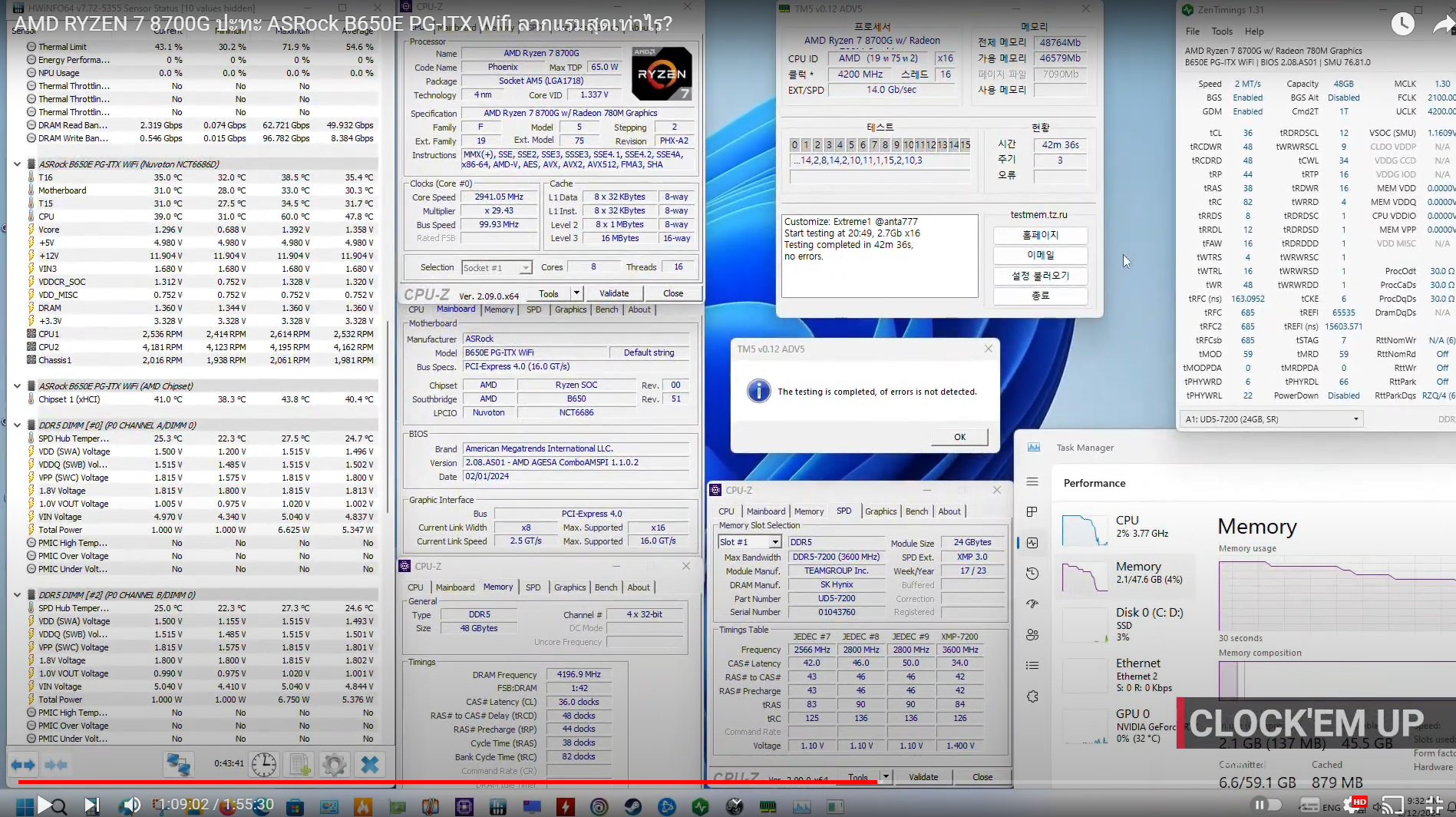
Task: Click the Watch later clock icon
Action: (x=1403, y=24)
